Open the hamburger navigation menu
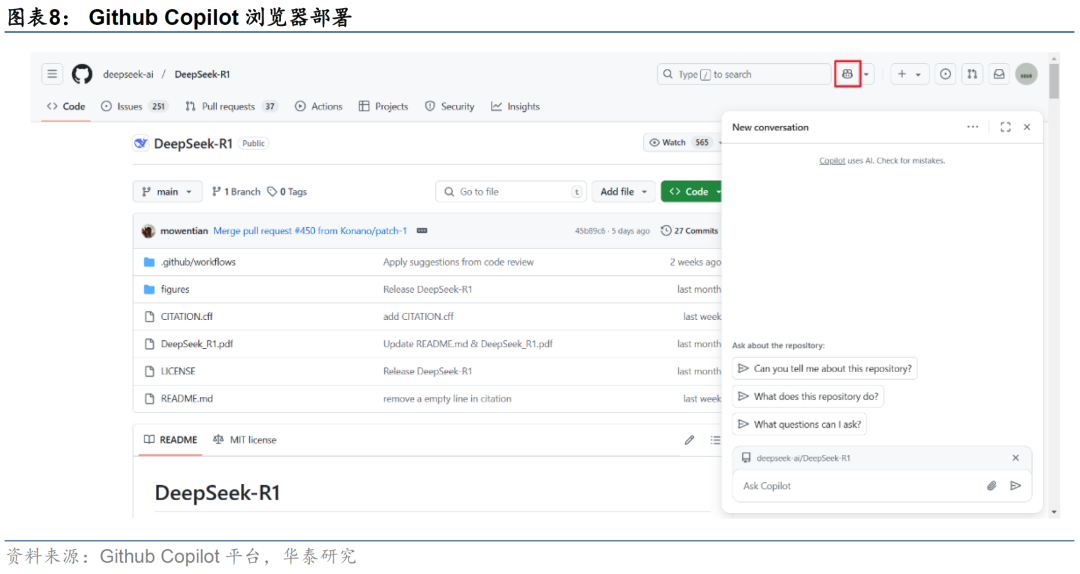This screenshot has width=1080, height=574. pos(52,74)
